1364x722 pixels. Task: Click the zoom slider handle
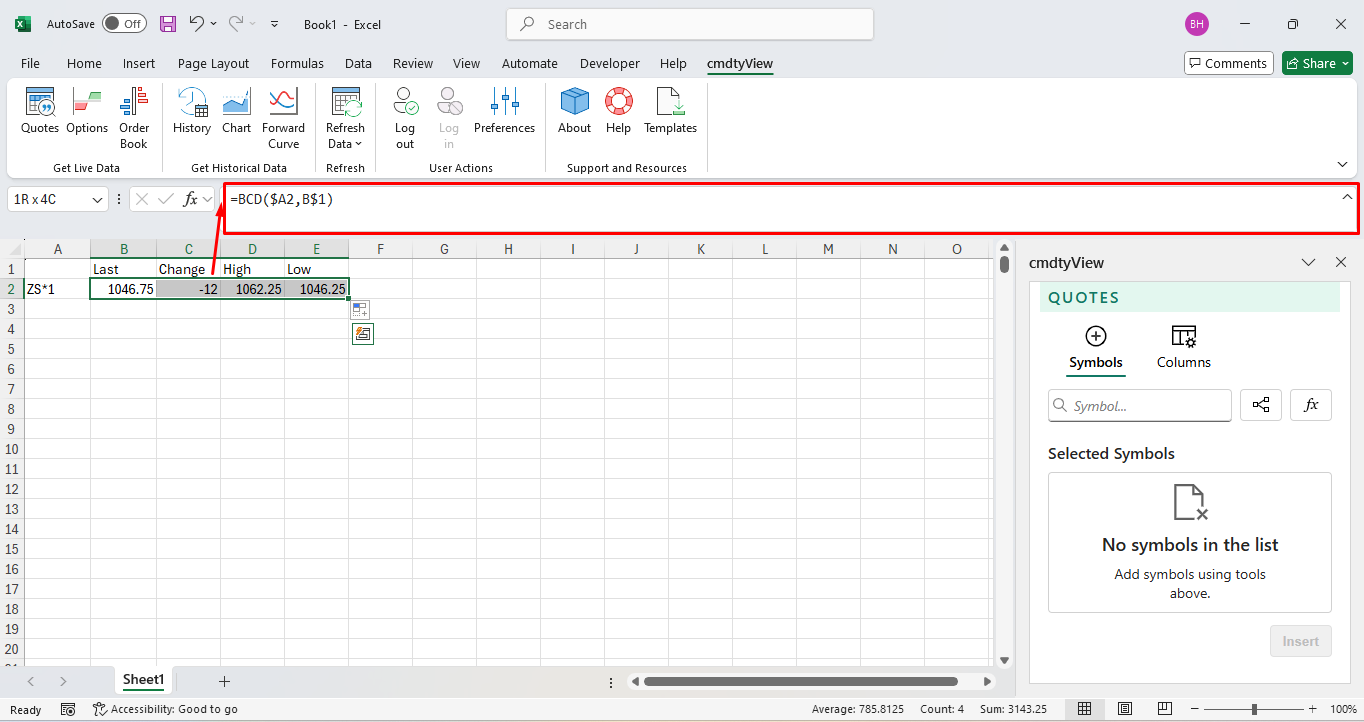point(1254,709)
